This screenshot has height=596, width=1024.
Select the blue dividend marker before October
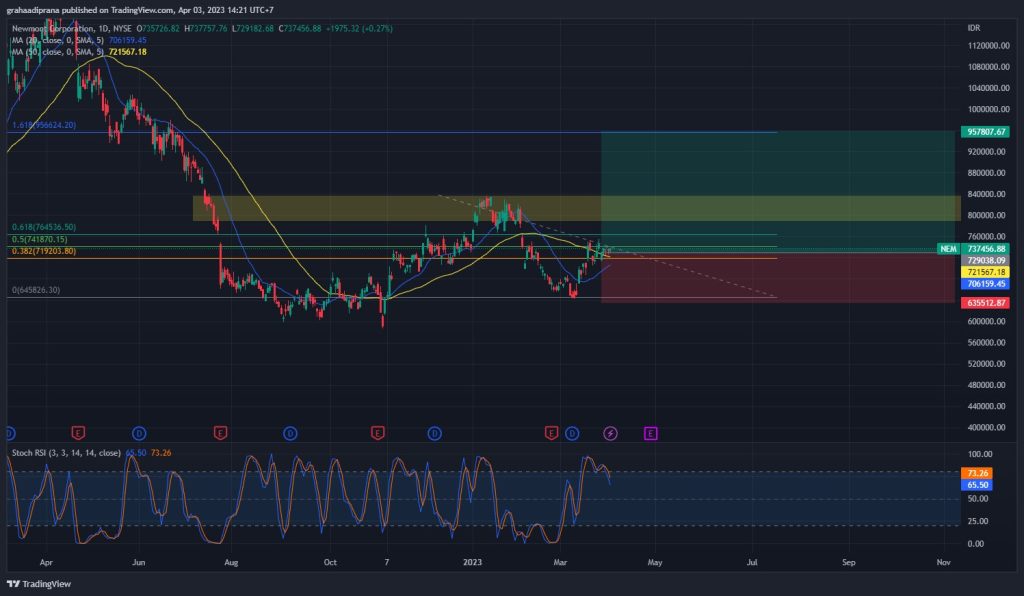coord(291,433)
